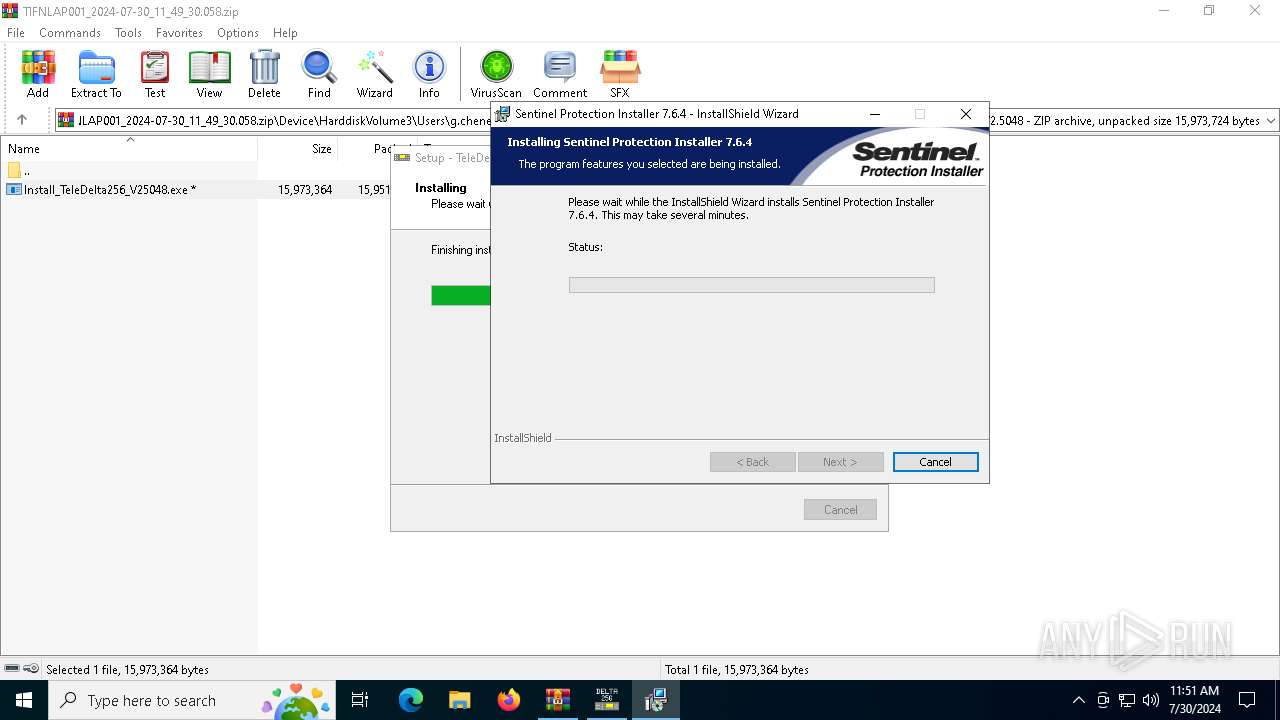Open the View toolbar icon
The image size is (1280, 720).
coord(209,75)
